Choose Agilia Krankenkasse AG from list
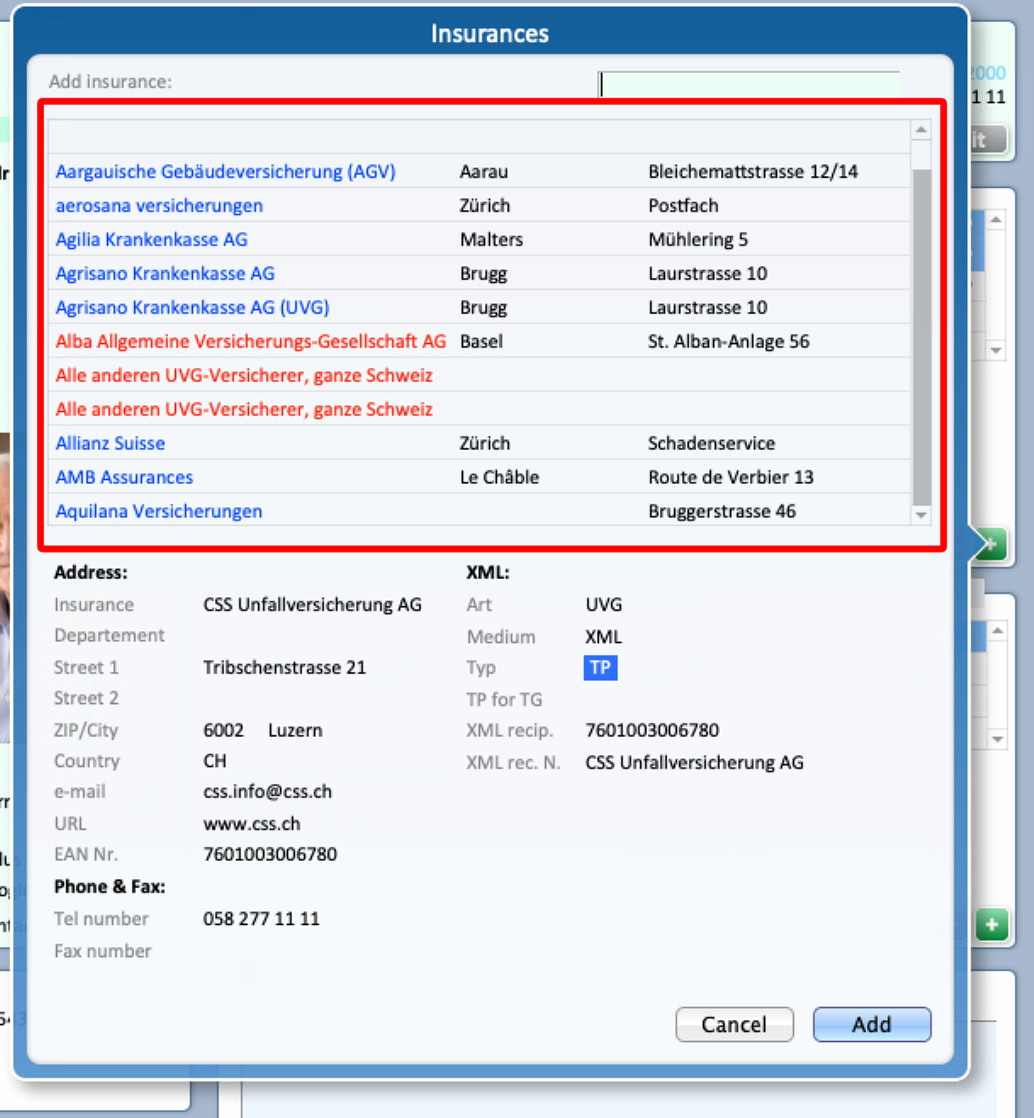This screenshot has height=1118, width=1034. click(479, 240)
